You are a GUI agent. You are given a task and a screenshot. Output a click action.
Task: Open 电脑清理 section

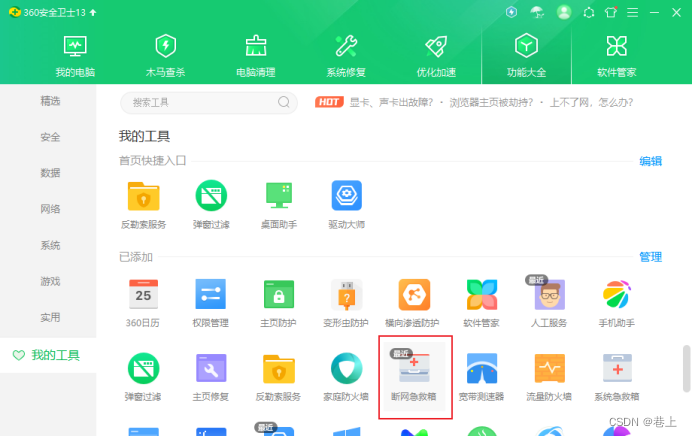256,57
